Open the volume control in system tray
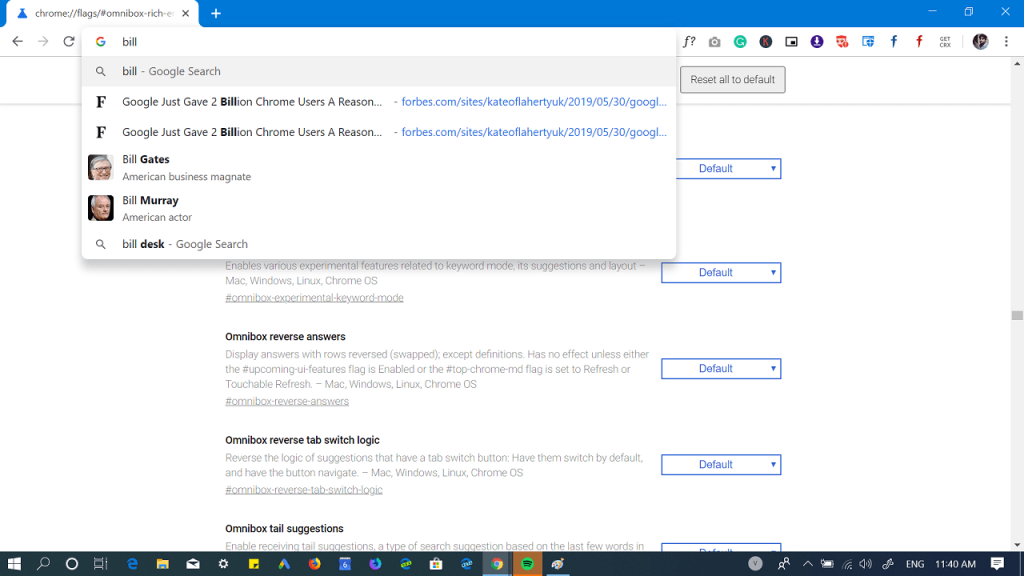This screenshot has height=576, width=1024. click(866, 564)
